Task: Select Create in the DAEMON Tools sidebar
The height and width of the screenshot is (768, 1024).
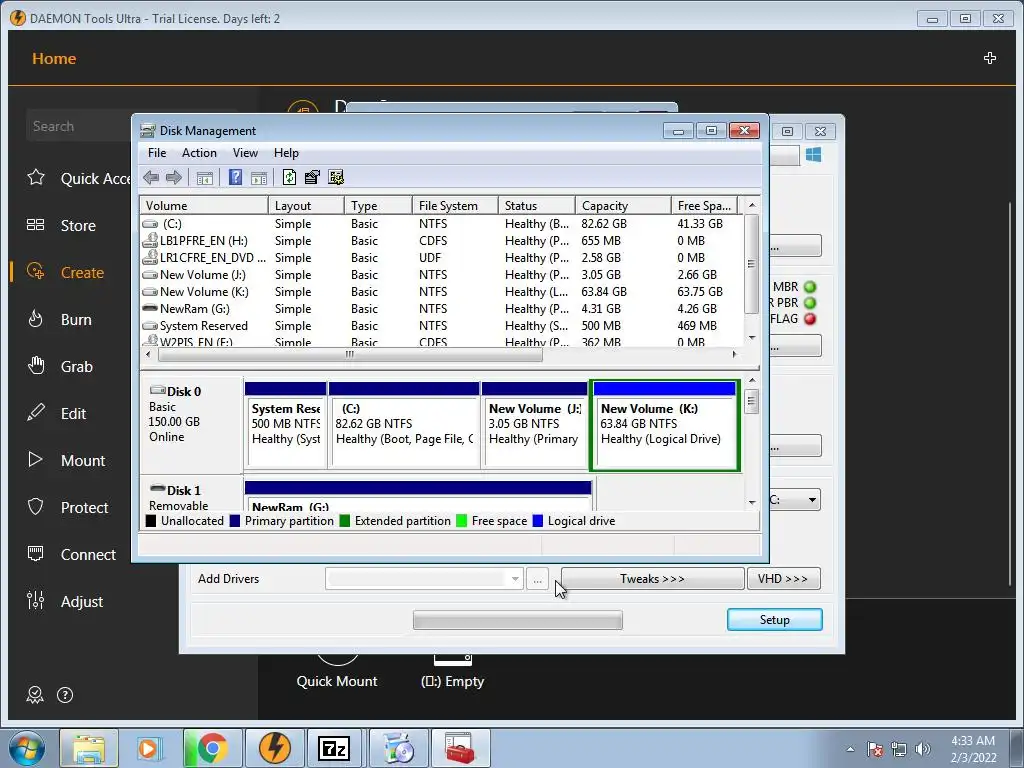Action: point(65,272)
